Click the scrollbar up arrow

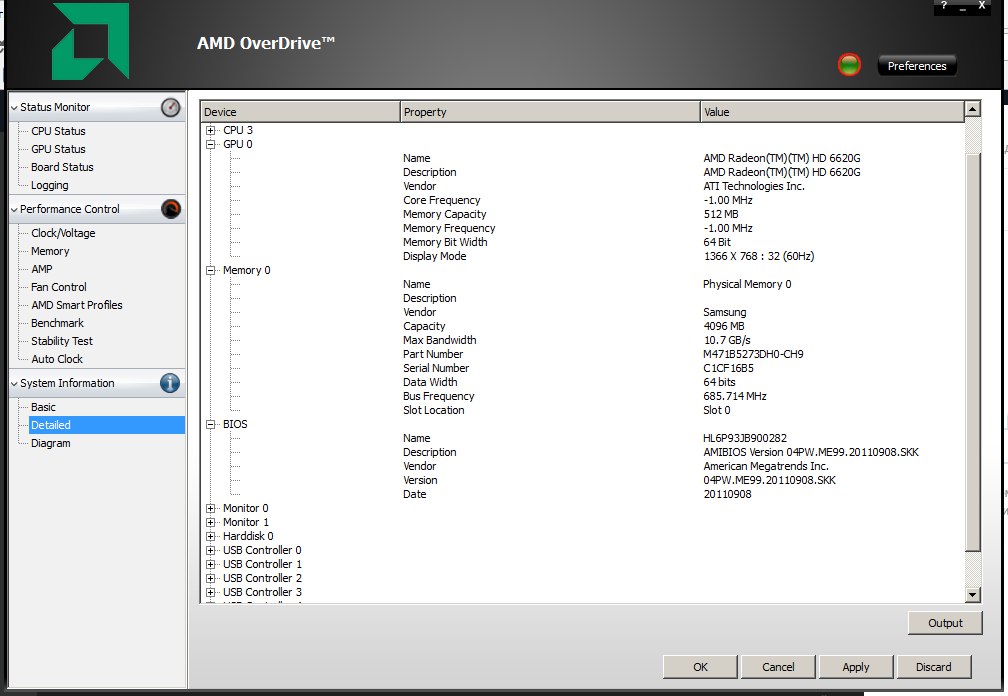(973, 109)
